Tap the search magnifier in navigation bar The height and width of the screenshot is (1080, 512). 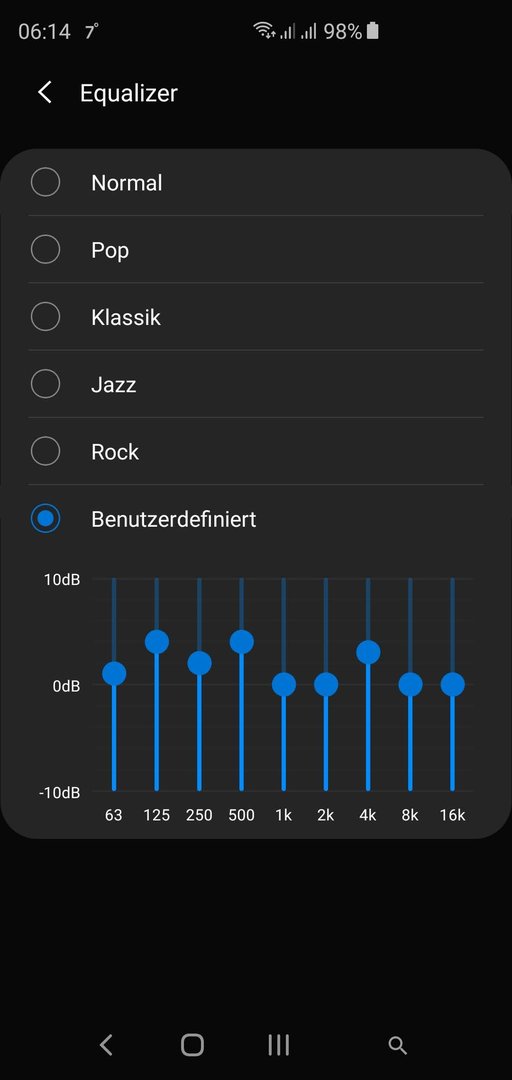click(x=397, y=1046)
